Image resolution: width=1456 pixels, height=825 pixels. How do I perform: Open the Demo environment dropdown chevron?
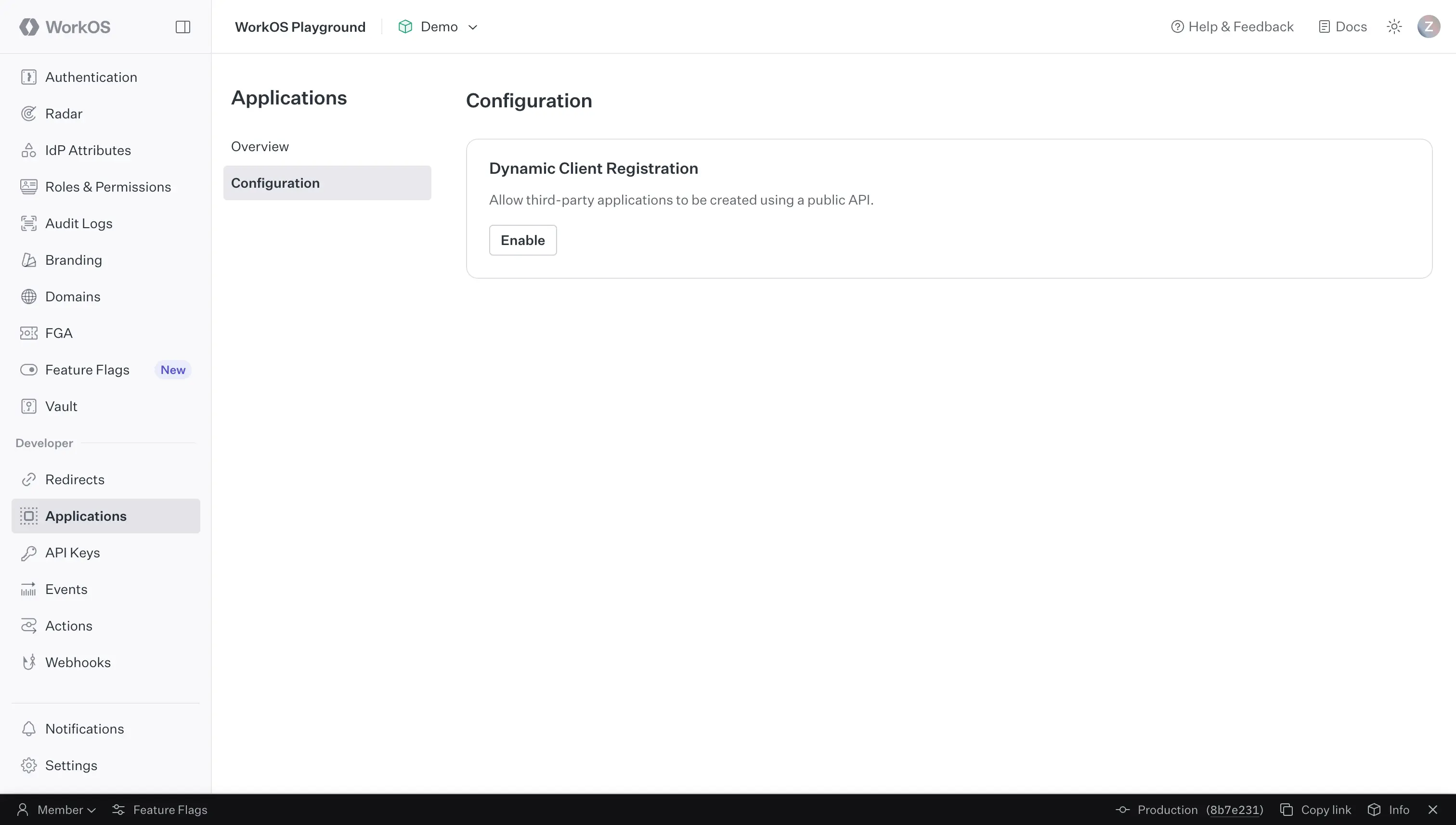[473, 27]
